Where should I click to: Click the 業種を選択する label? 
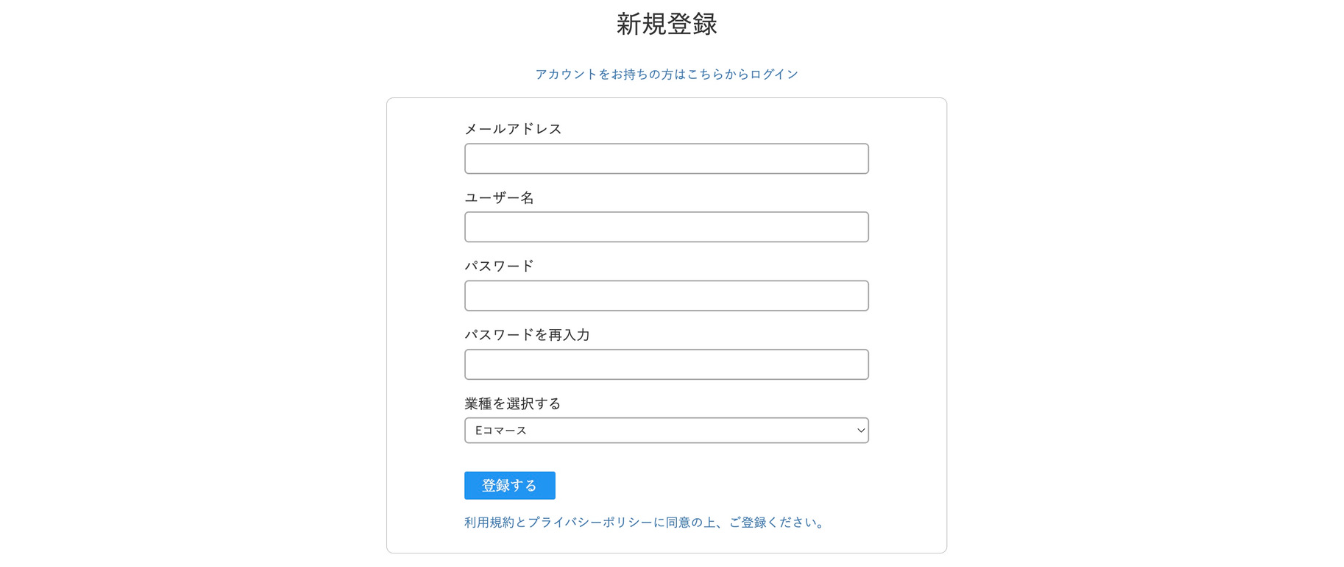[x=513, y=403]
